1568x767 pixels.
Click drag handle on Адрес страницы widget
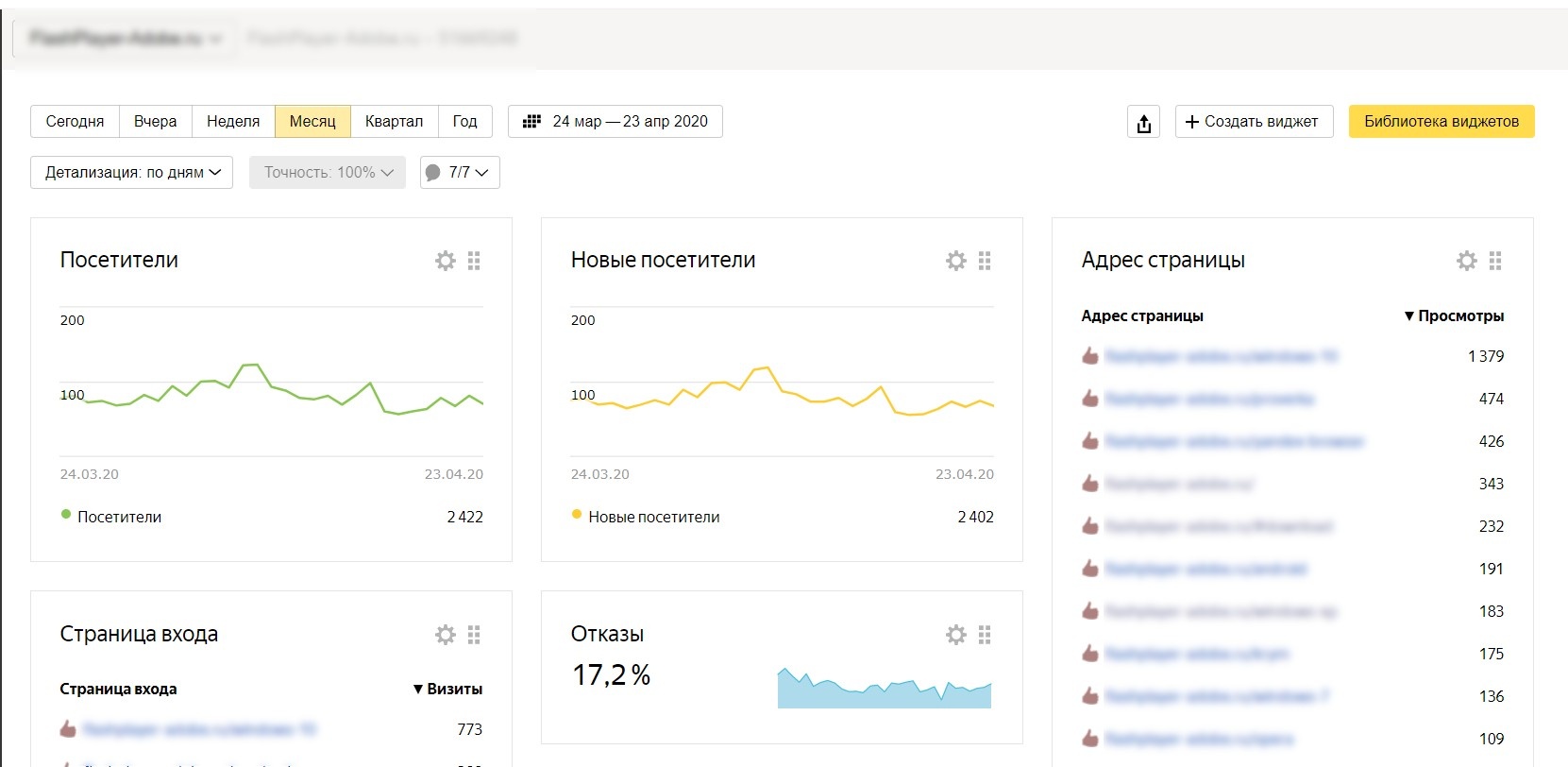tap(1495, 261)
